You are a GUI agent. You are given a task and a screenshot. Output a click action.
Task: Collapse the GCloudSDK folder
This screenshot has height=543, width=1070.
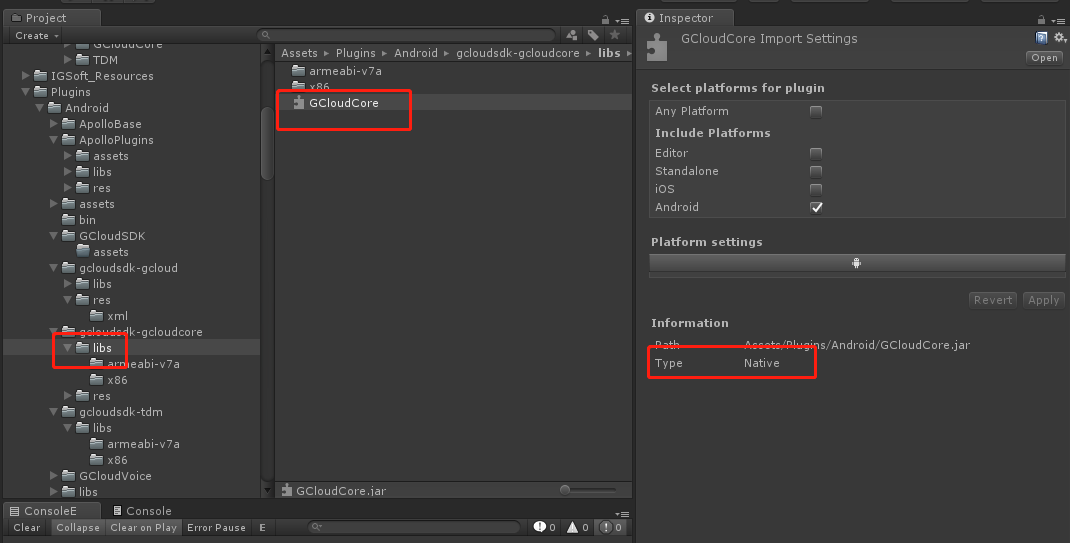[x=54, y=236]
